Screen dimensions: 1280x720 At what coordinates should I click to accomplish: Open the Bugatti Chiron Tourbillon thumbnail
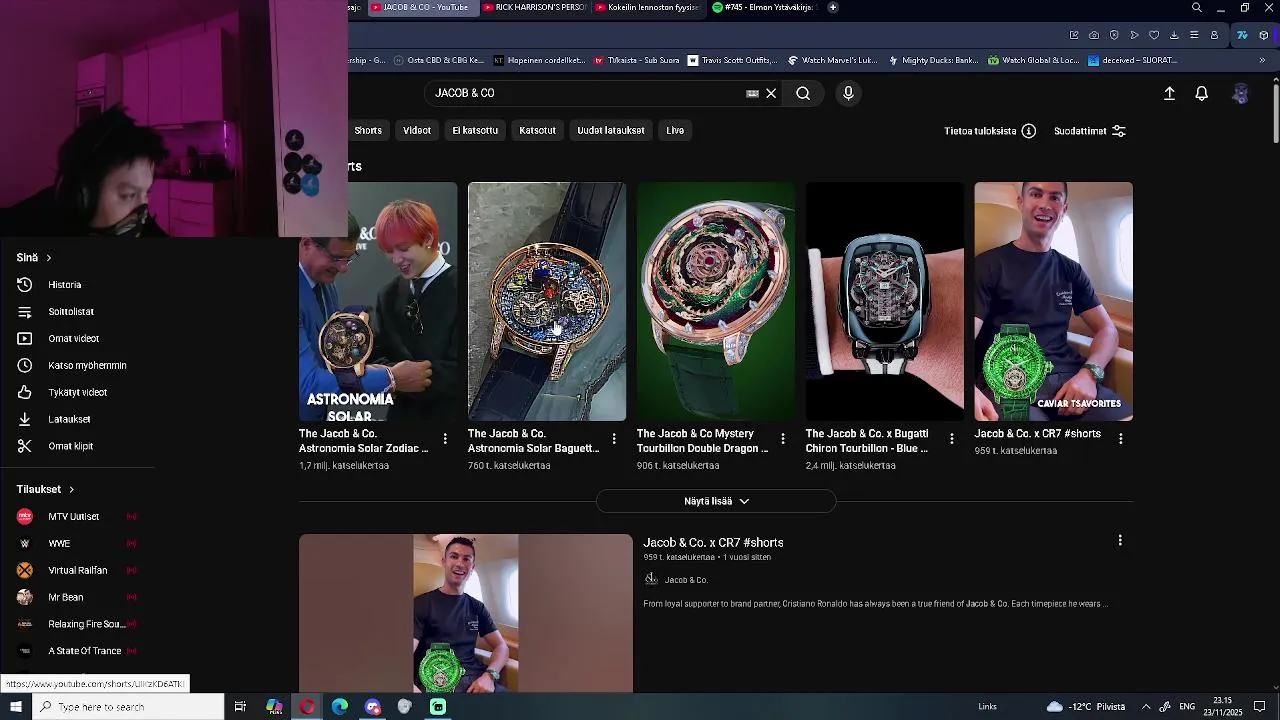click(x=885, y=301)
